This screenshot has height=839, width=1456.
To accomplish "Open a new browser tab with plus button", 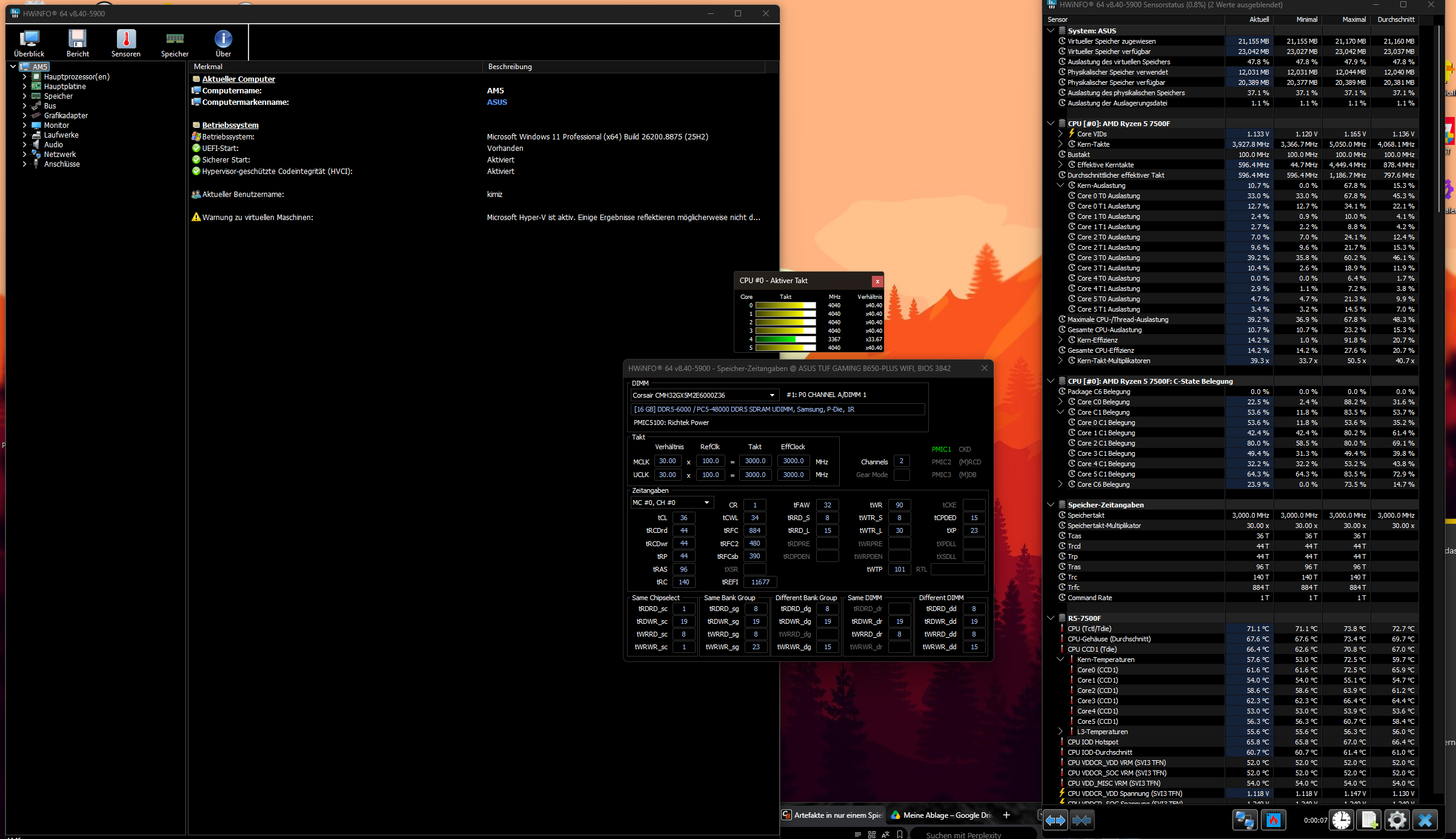I will click(x=1006, y=815).
